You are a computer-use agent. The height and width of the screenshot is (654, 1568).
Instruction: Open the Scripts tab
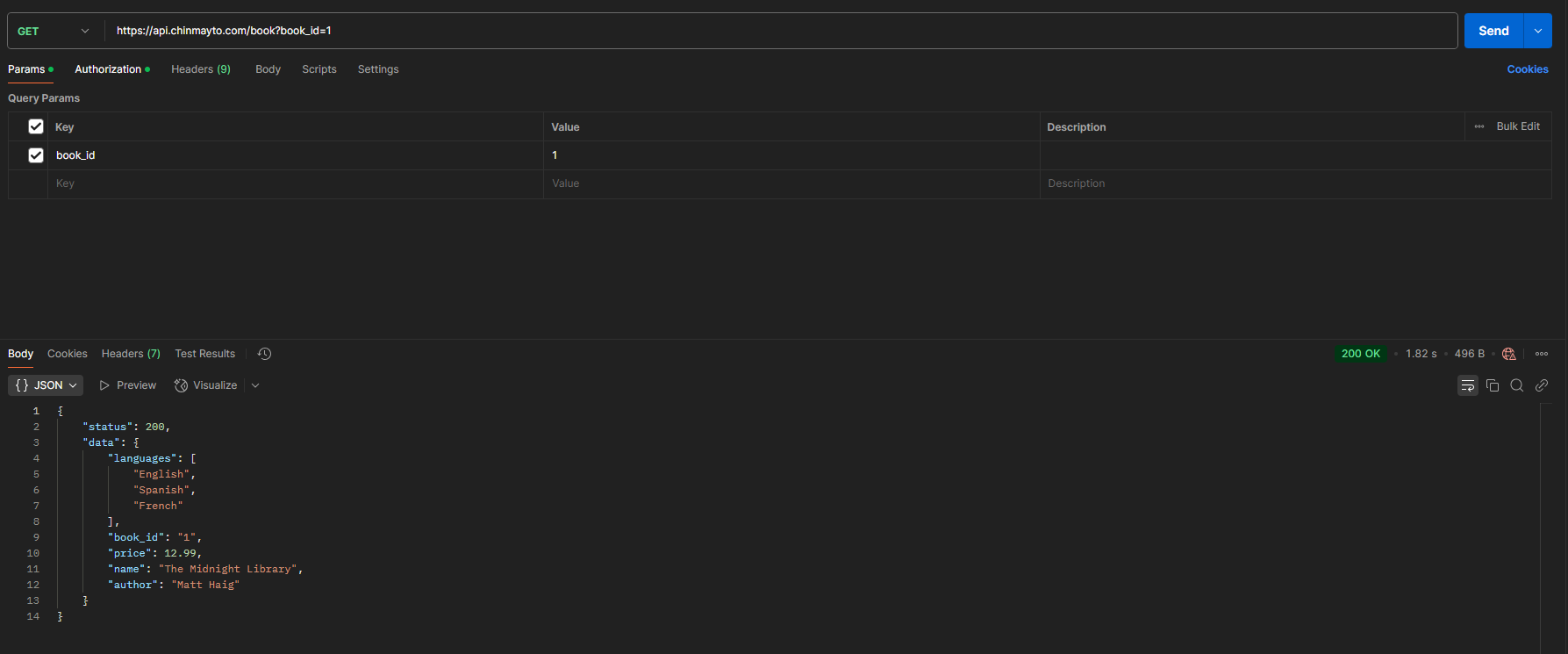319,69
